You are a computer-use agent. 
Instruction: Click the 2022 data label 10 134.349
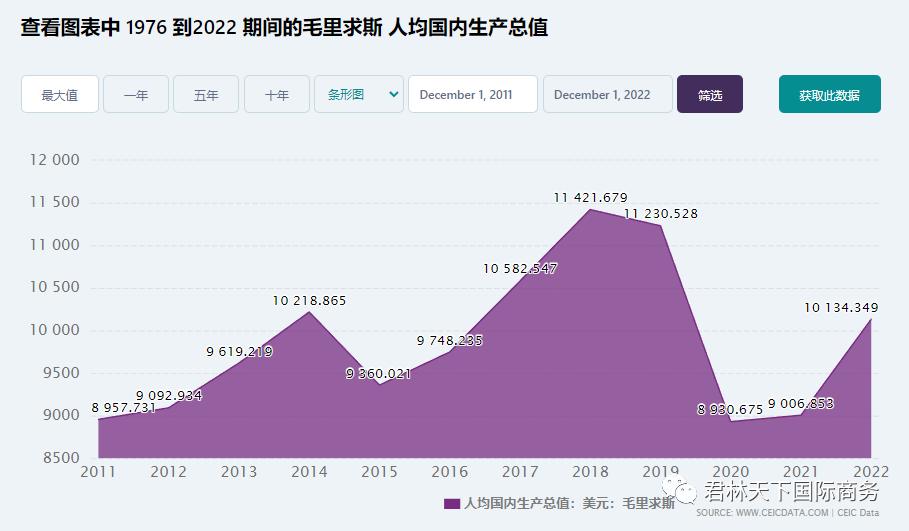(841, 307)
